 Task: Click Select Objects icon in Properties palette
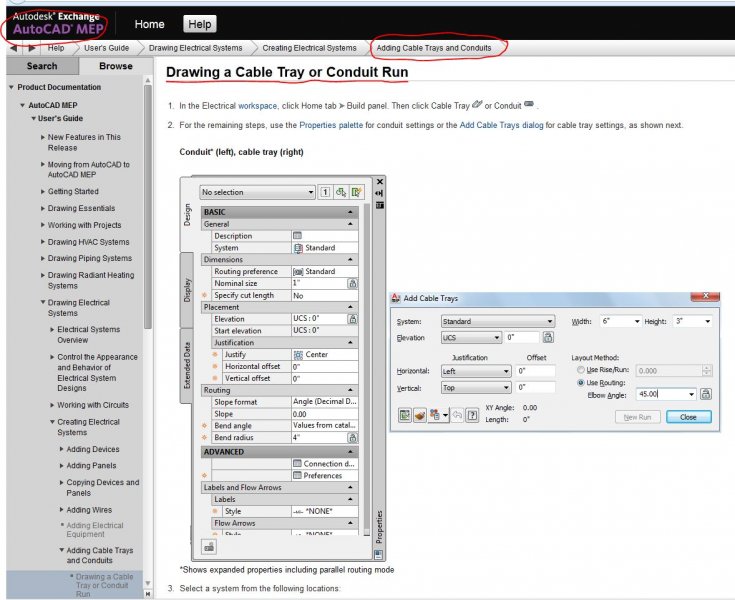coord(341,192)
